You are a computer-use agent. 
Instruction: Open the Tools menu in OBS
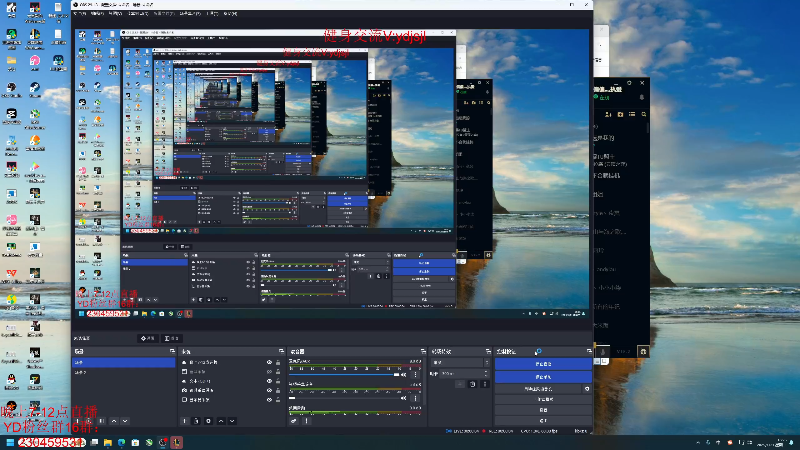[212, 14]
